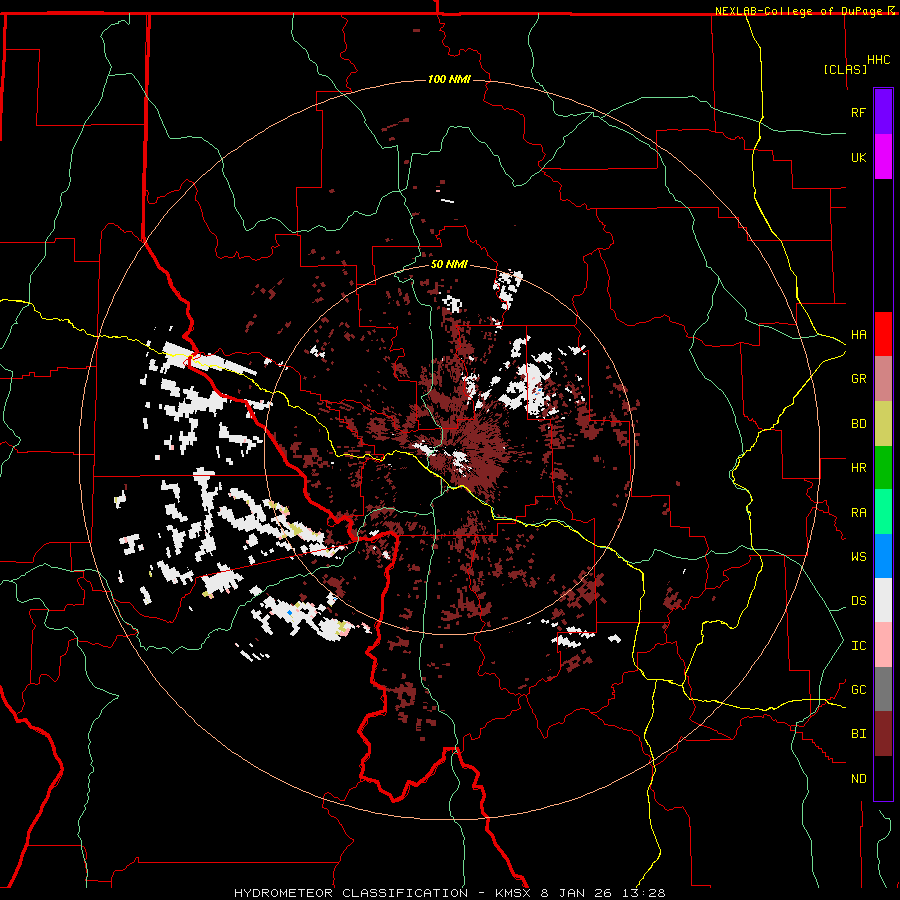900x900 pixels.
Task: Click the IC legend label
Action: click(x=858, y=646)
